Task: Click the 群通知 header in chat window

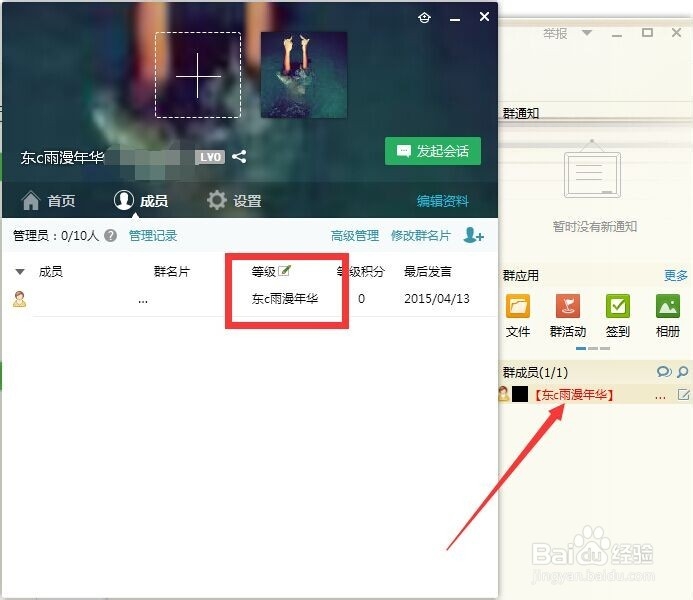Action: pyautogui.click(x=521, y=114)
